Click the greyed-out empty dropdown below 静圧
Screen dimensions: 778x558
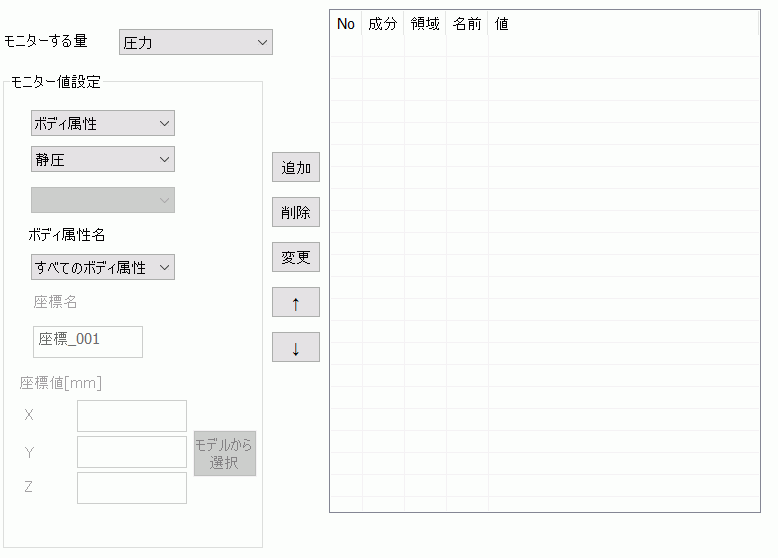(x=103, y=200)
